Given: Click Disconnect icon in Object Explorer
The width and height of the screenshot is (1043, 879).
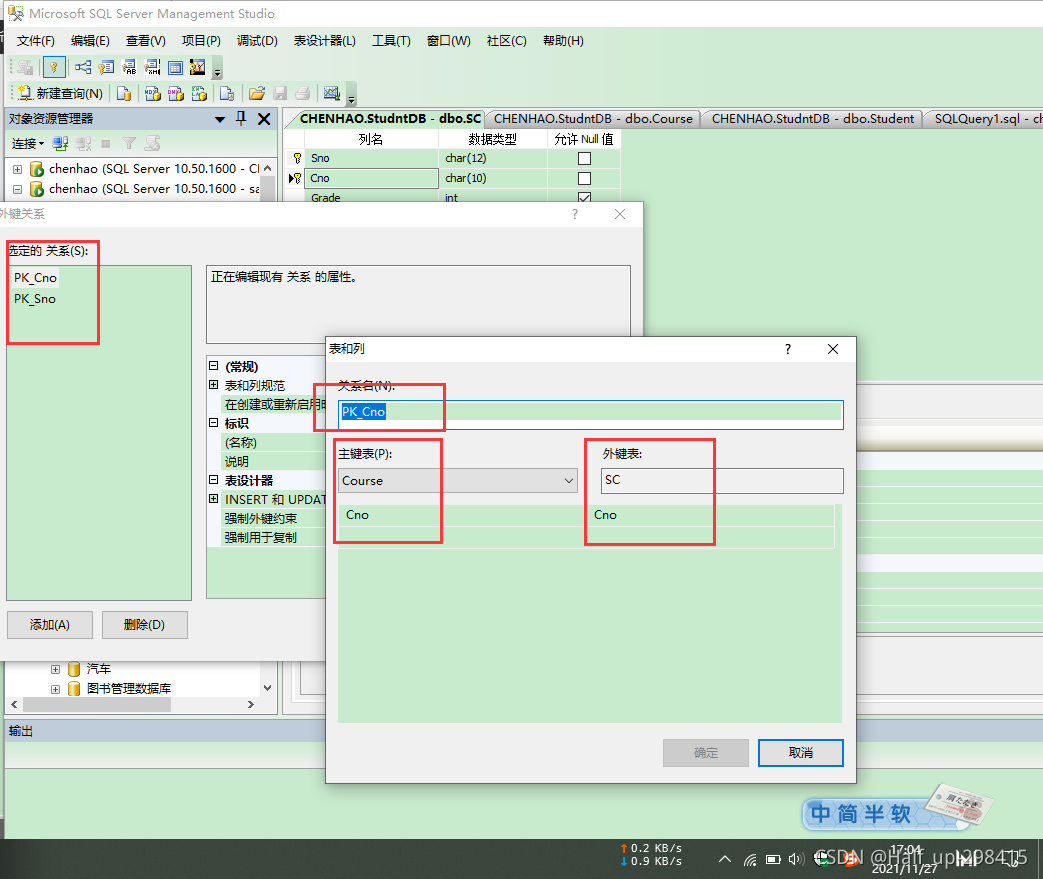Looking at the screenshot, I should (83, 143).
